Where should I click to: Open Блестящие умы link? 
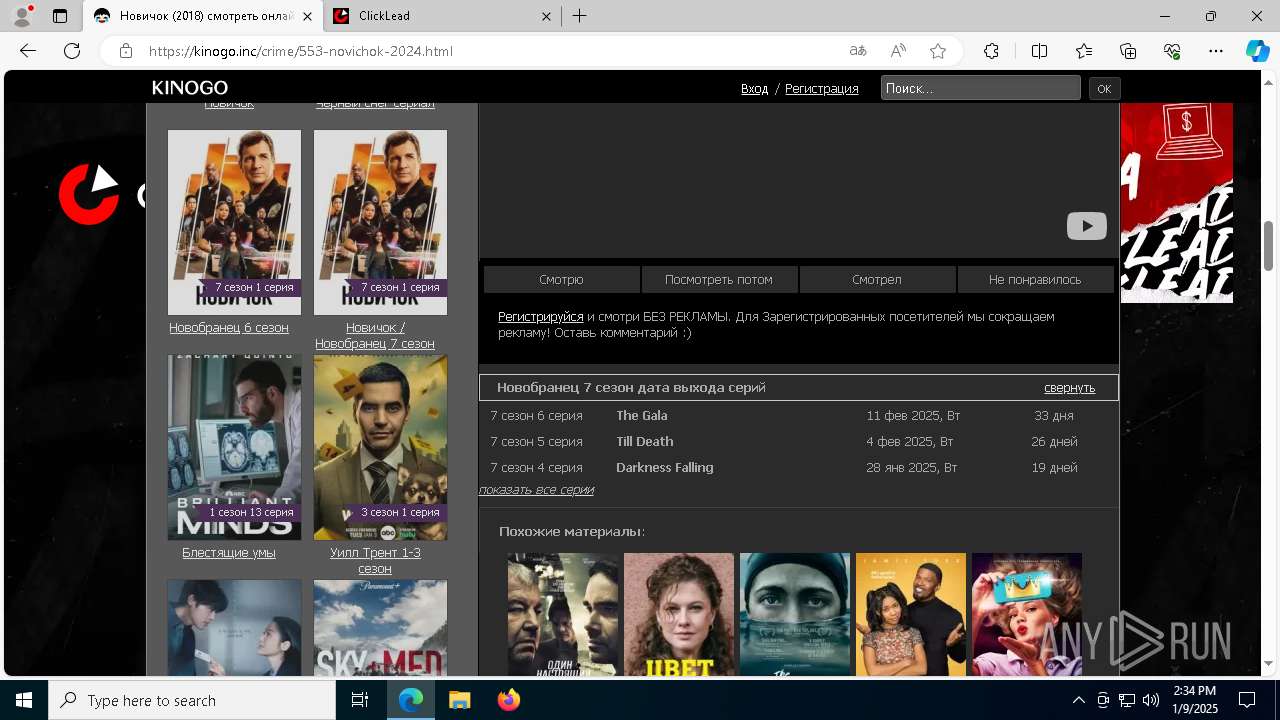[229, 552]
